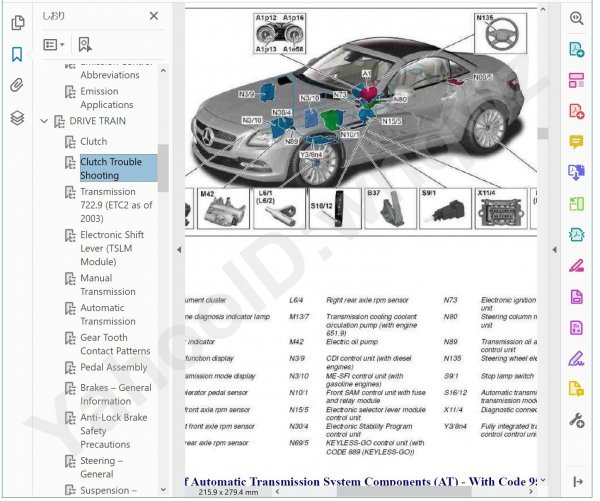Click the bookmarks list scroll-down arrow
This screenshot has height=501, width=600.
point(163,490)
